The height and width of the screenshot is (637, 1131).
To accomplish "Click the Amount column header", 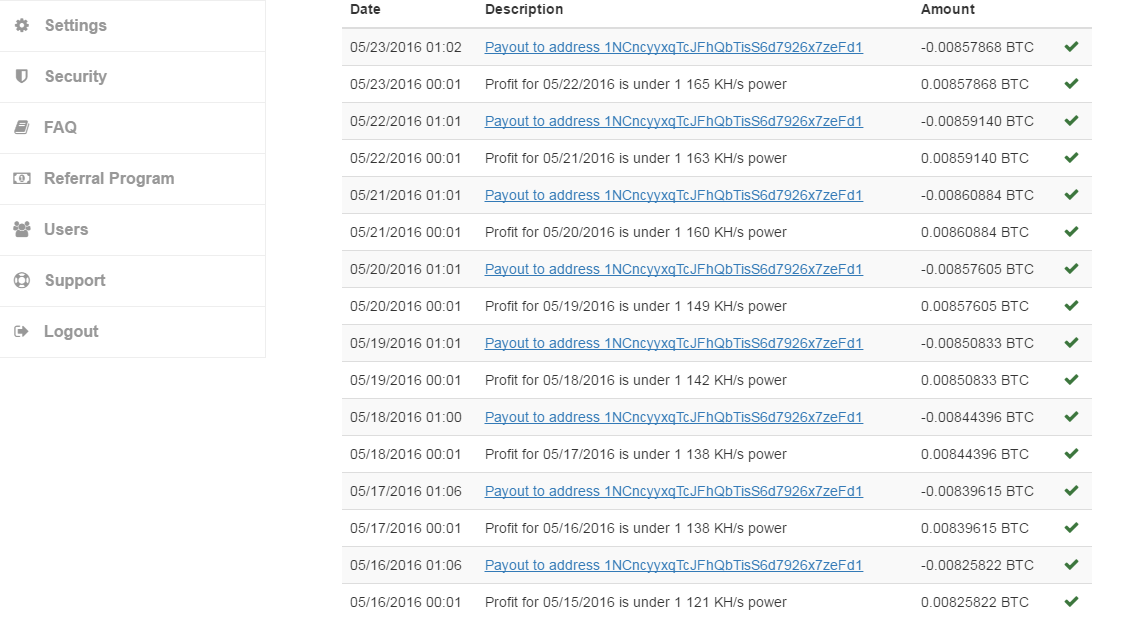I will 947,9.
